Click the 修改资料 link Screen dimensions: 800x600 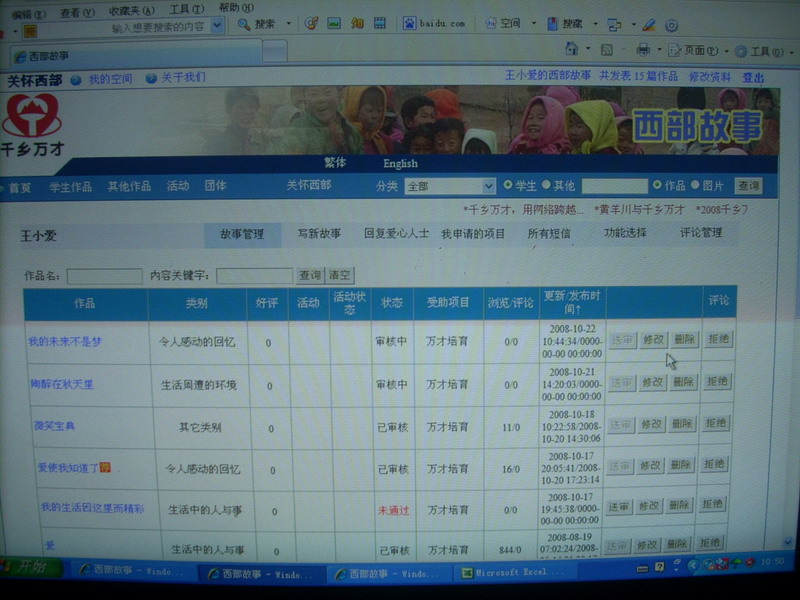(x=709, y=77)
